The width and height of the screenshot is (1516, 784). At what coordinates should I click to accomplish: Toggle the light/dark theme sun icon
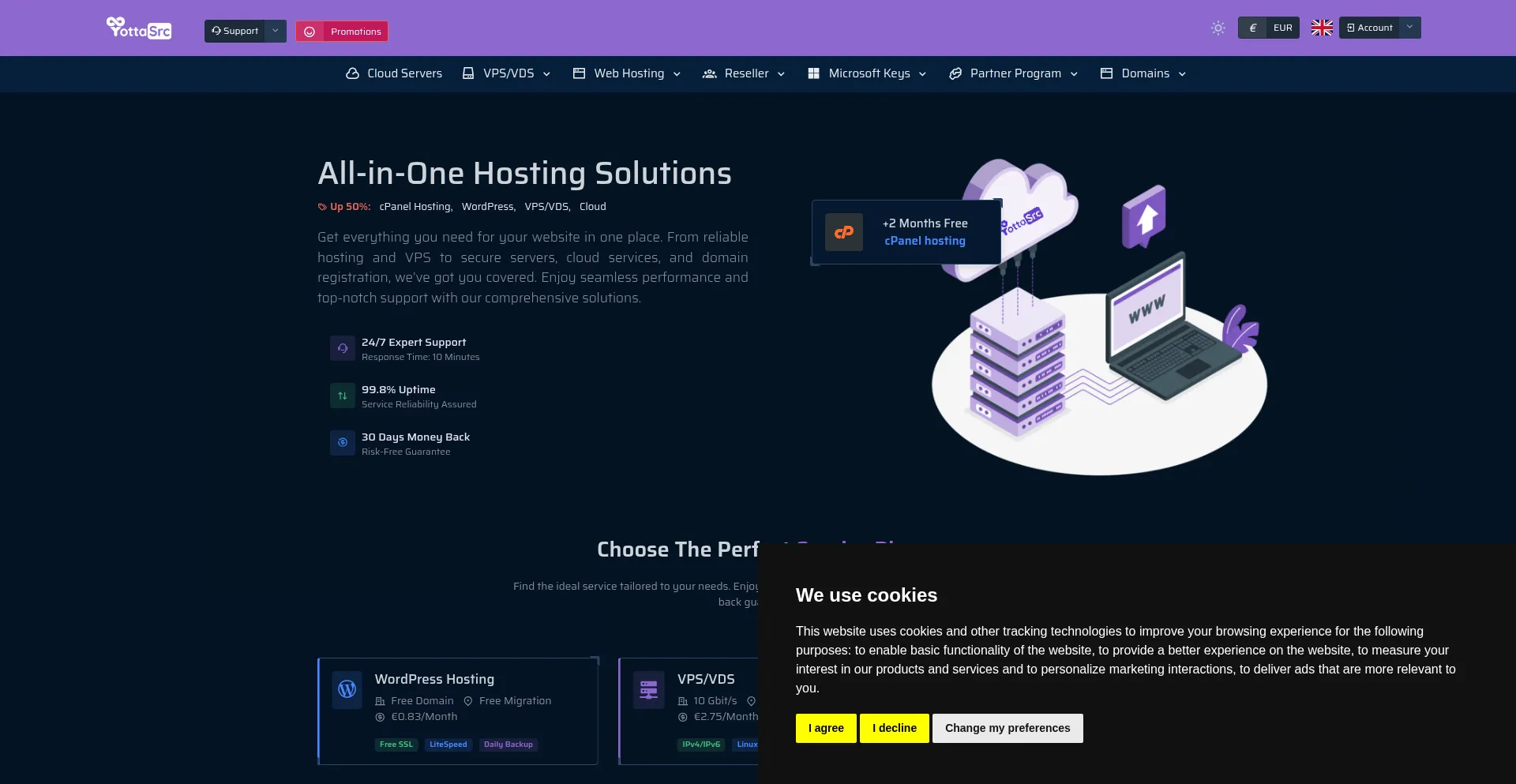click(1218, 28)
